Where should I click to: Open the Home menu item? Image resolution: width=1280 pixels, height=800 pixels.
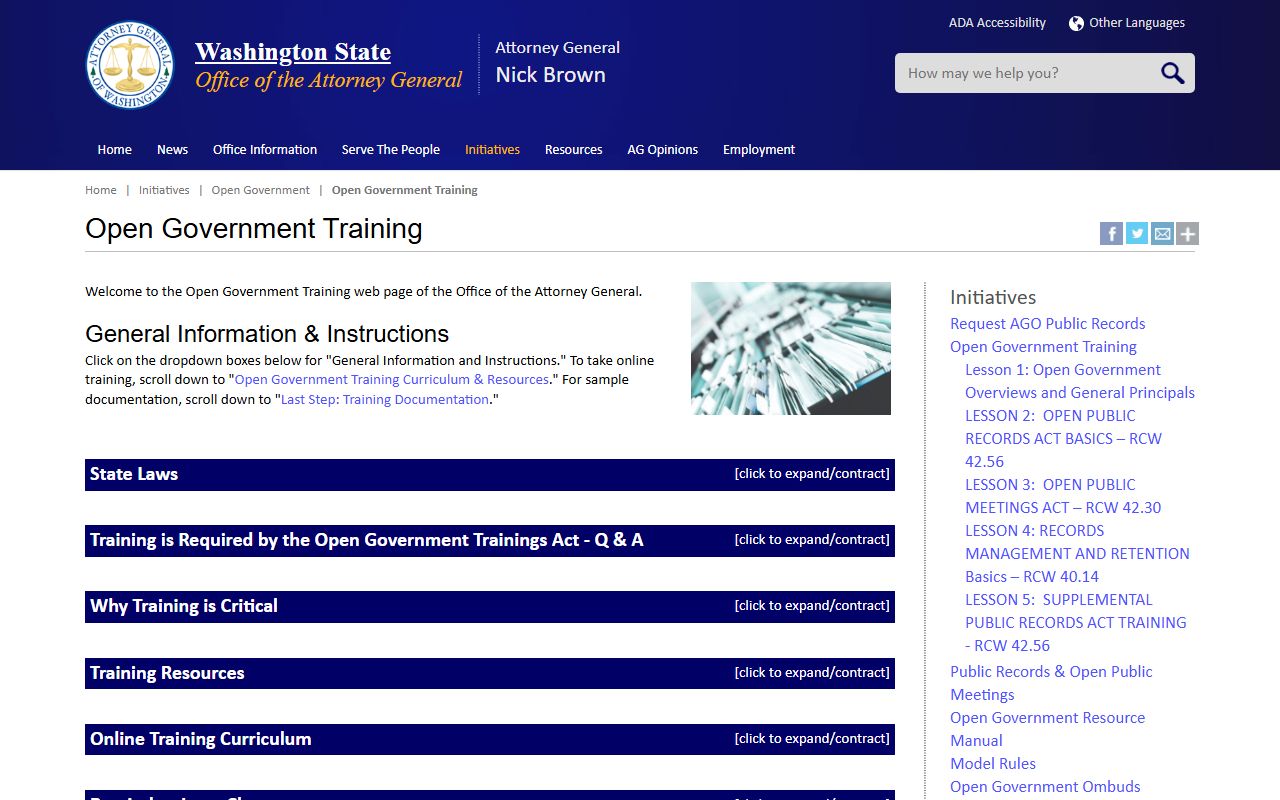114,149
